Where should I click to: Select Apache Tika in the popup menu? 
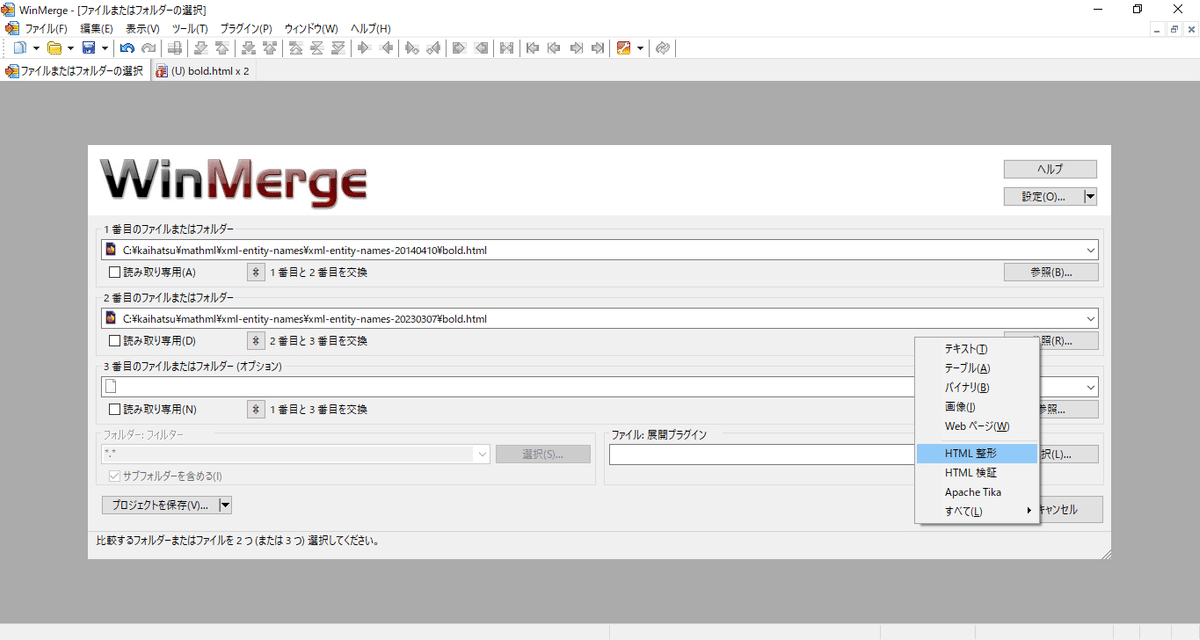pos(977,492)
